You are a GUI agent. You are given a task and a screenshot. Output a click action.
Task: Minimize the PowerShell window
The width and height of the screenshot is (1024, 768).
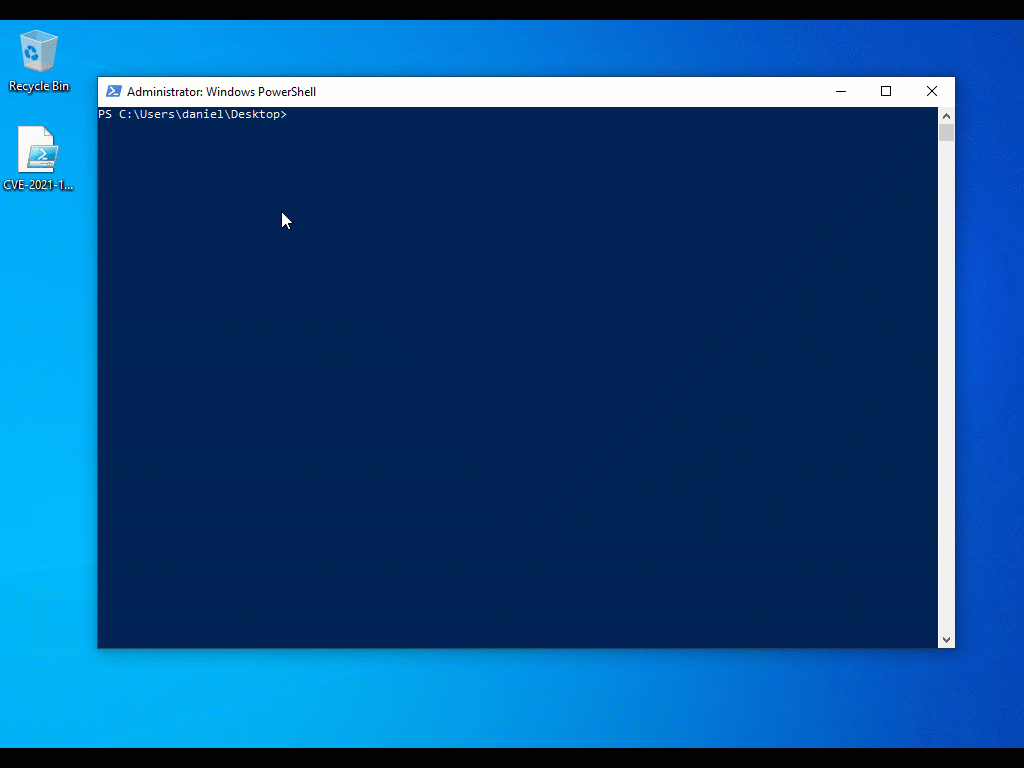pos(841,91)
